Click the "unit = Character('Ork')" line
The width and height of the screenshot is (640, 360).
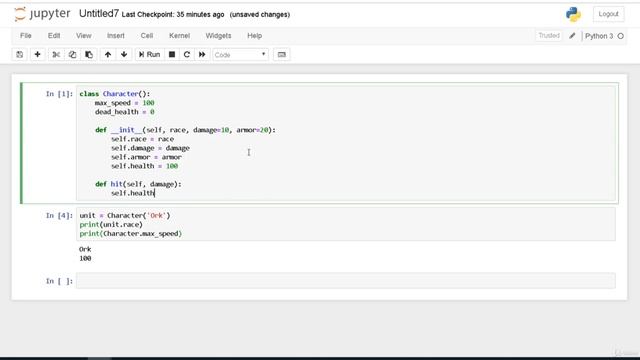[x=125, y=215]
